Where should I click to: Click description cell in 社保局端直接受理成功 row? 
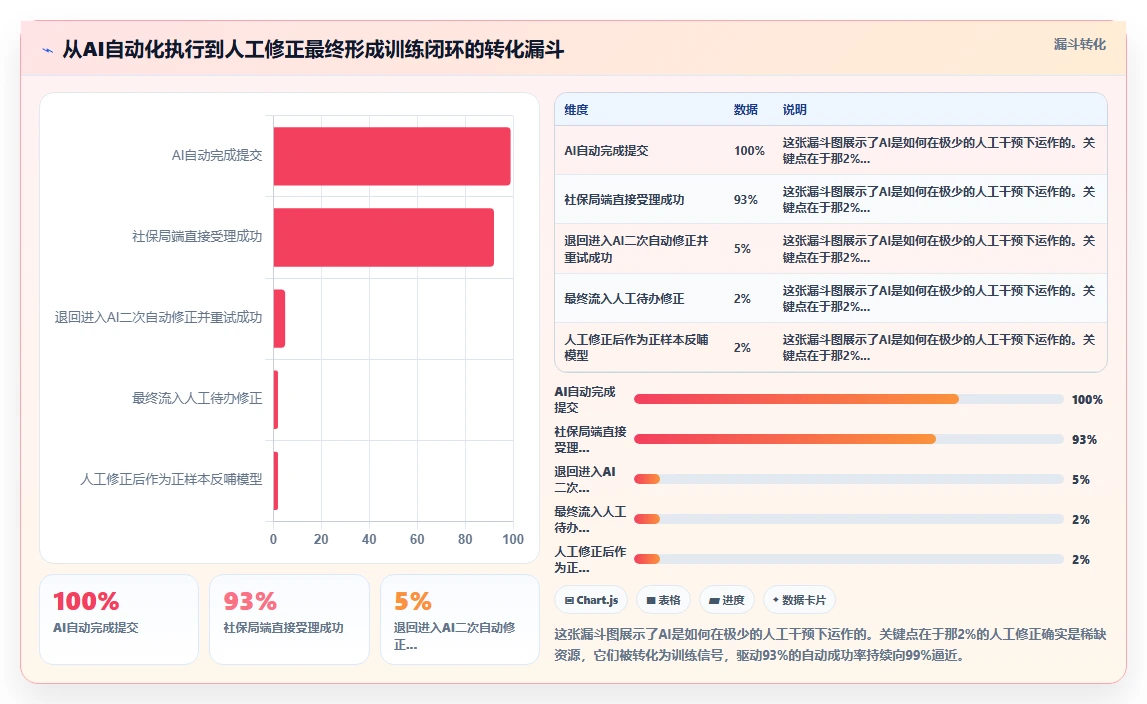click(x=939, y=200)
